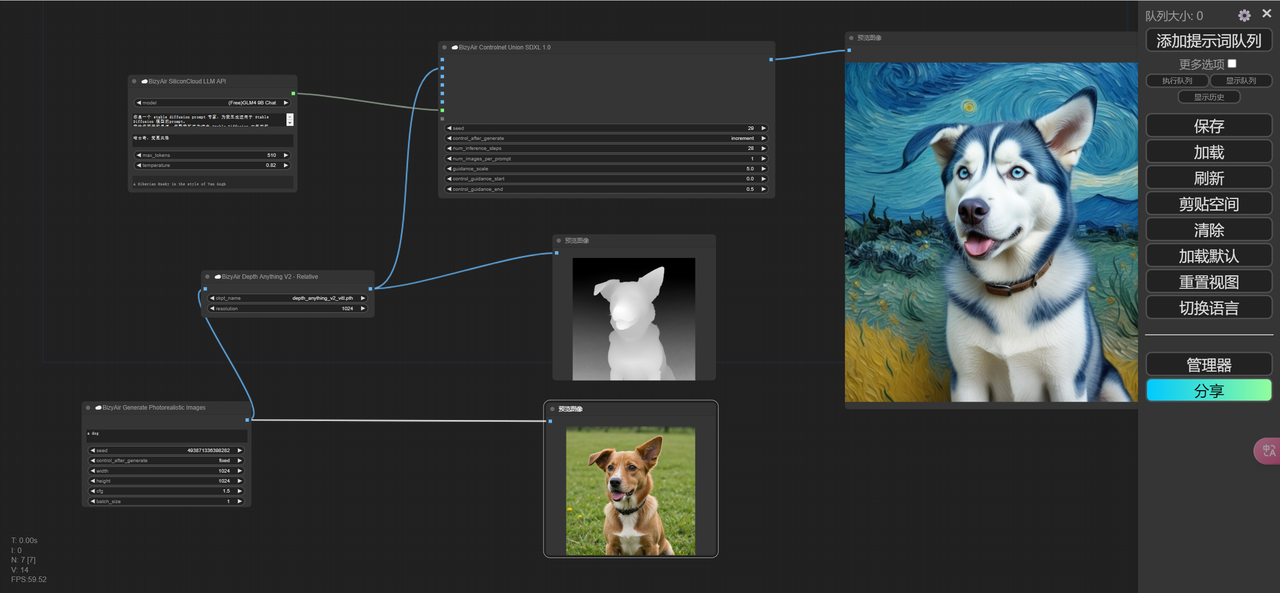Click 加载 load button
1280x593 pixels.
click(x=1209, y=152)
